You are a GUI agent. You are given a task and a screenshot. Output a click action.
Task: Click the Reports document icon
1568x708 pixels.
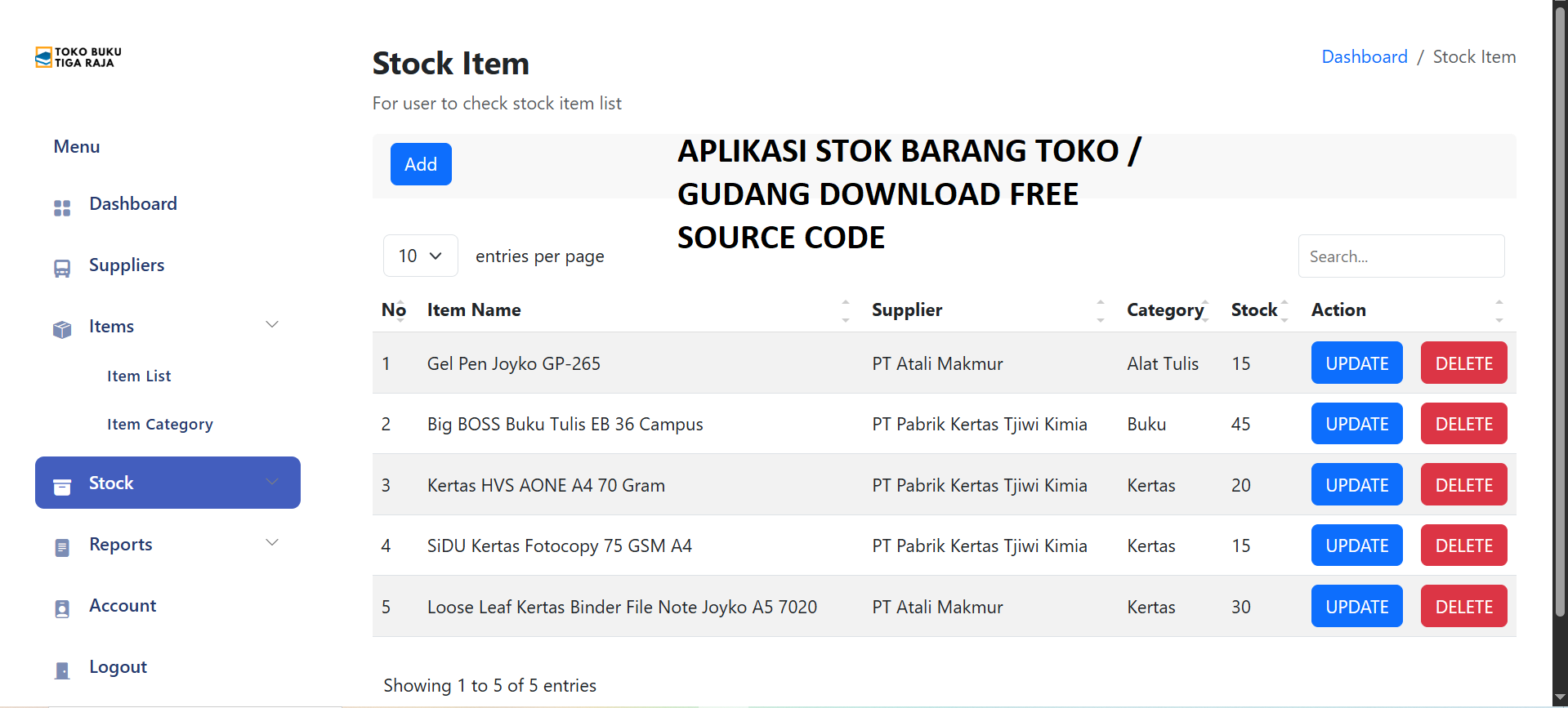pos(62,548)
